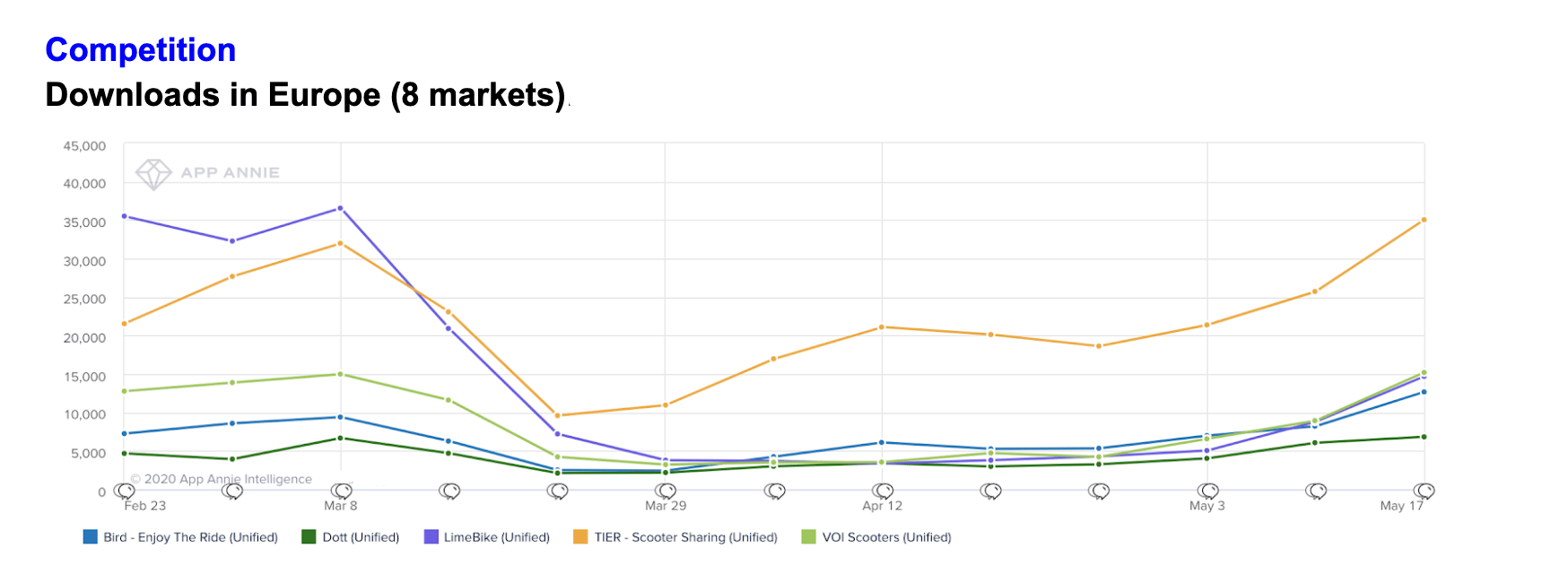Toggle VOI Scooters (Unified) legend entry
Viewport: 1568px width, 574px height.
pos(876,537)
